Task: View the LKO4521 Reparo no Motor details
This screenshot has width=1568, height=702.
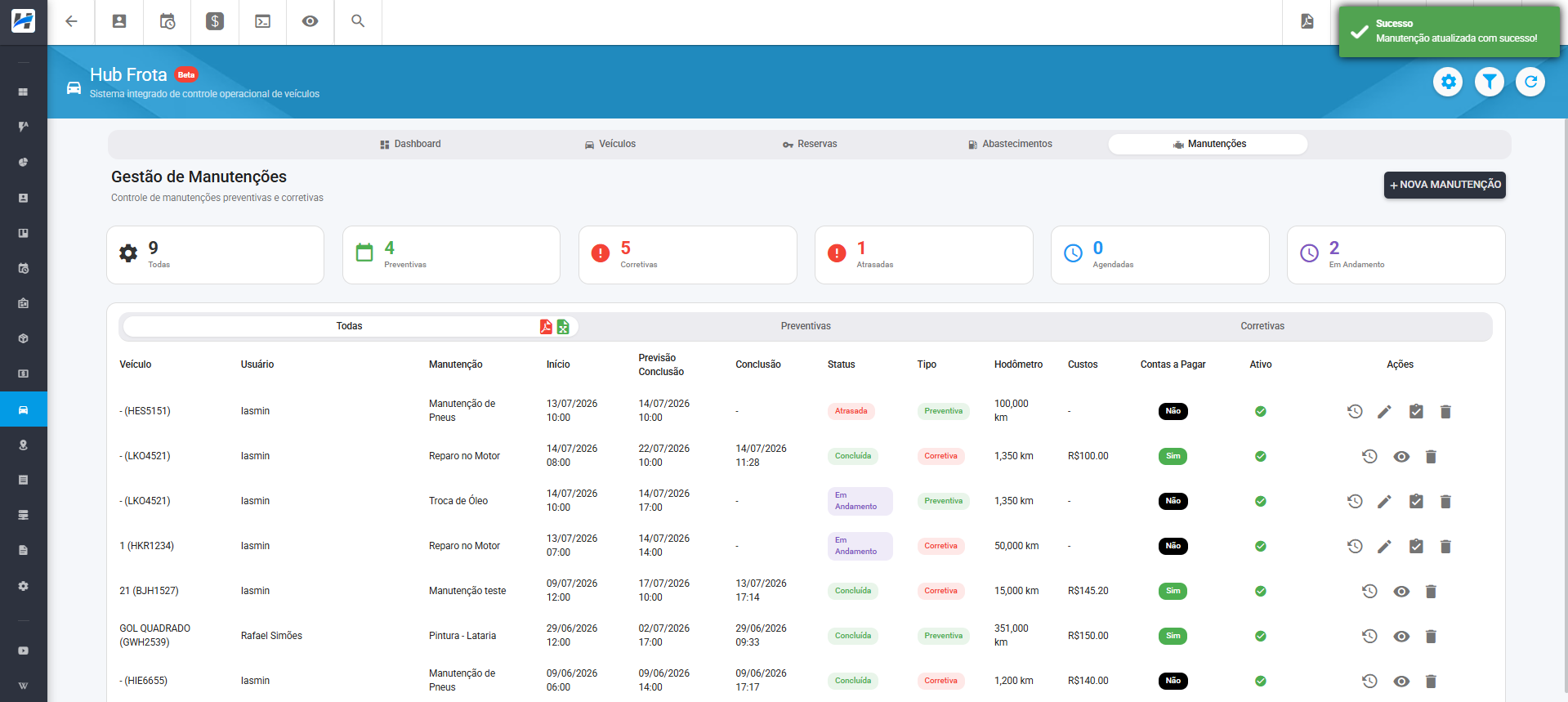Action: point(1401,457)
